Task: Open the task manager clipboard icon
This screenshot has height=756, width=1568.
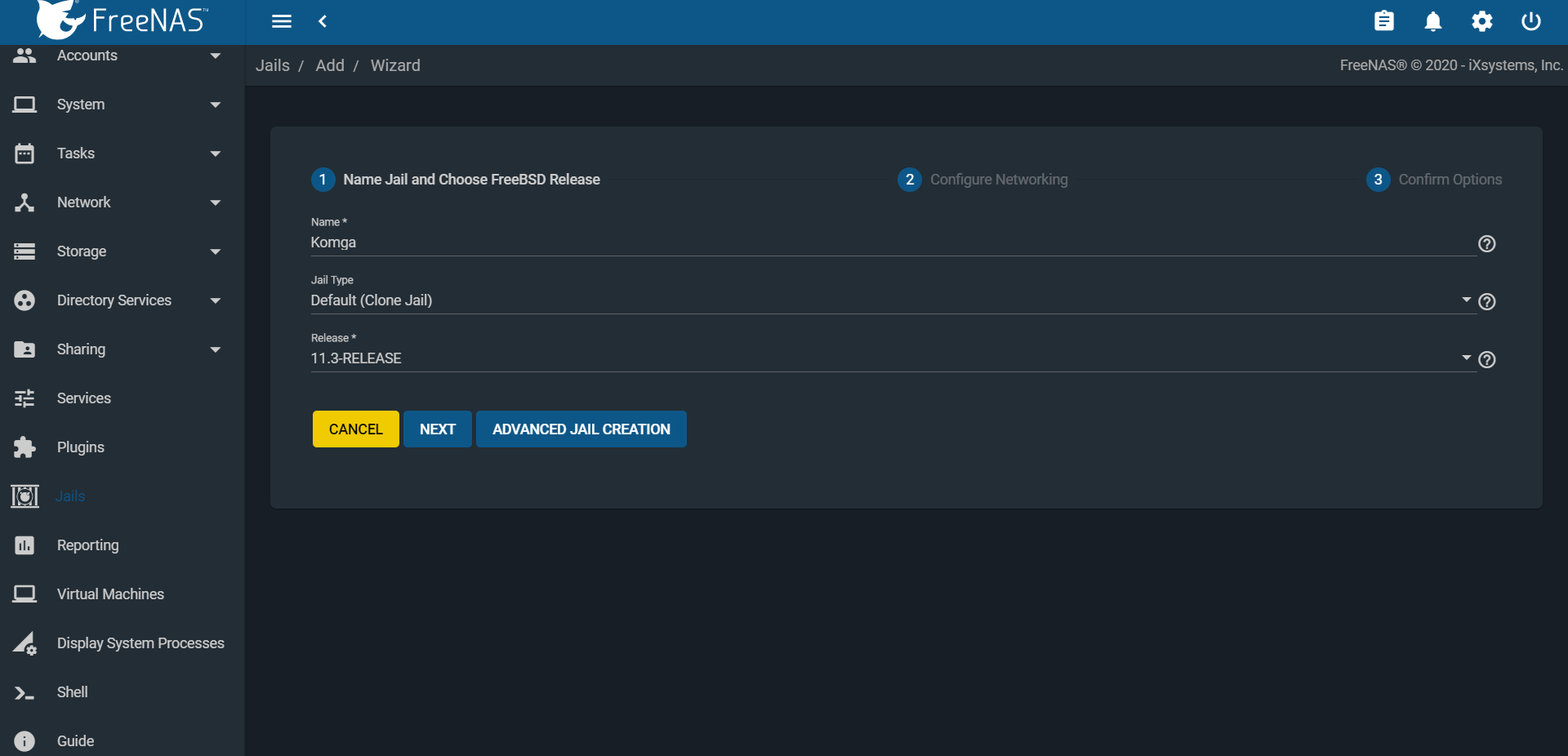Action: pos(1383,21)
